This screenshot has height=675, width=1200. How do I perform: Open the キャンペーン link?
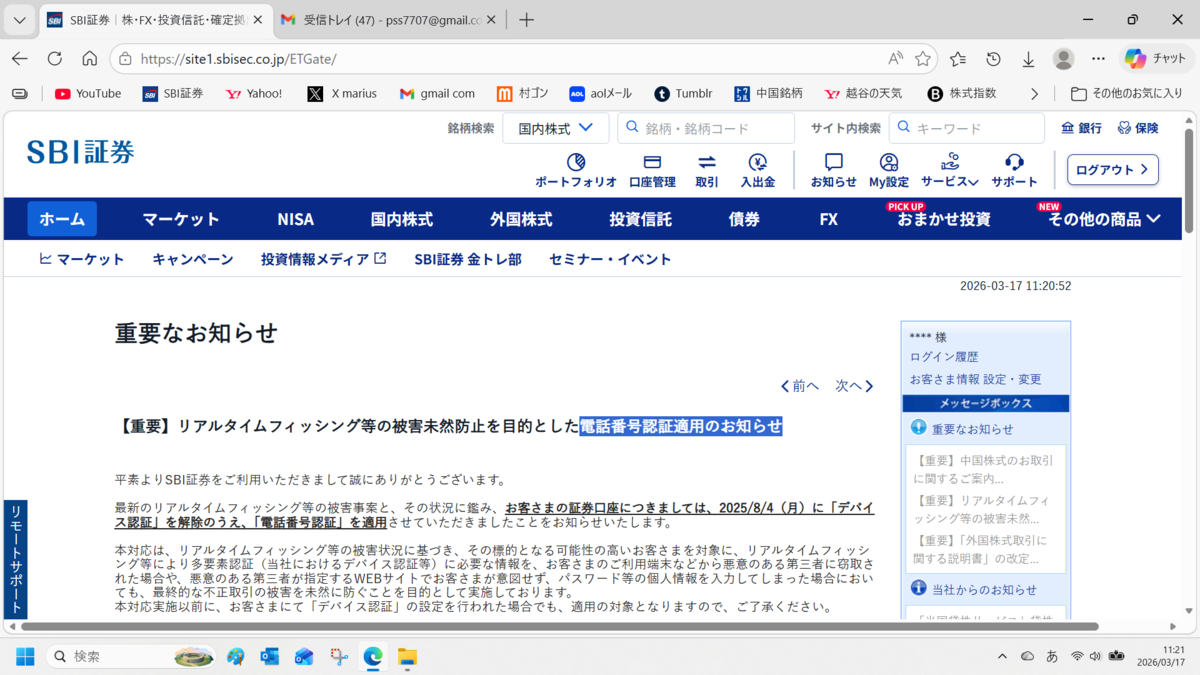coord(193,259)
